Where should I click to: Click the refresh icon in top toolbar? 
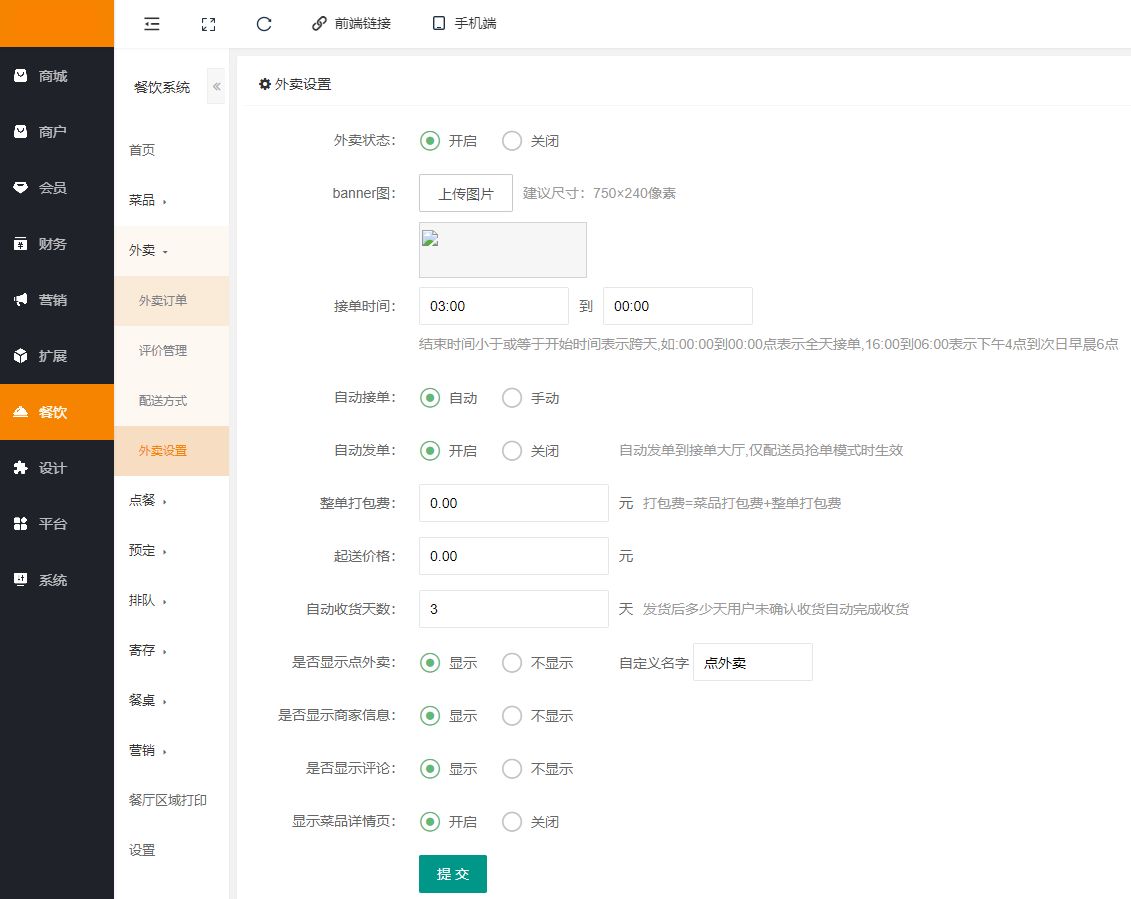click(x=264, y=23)
